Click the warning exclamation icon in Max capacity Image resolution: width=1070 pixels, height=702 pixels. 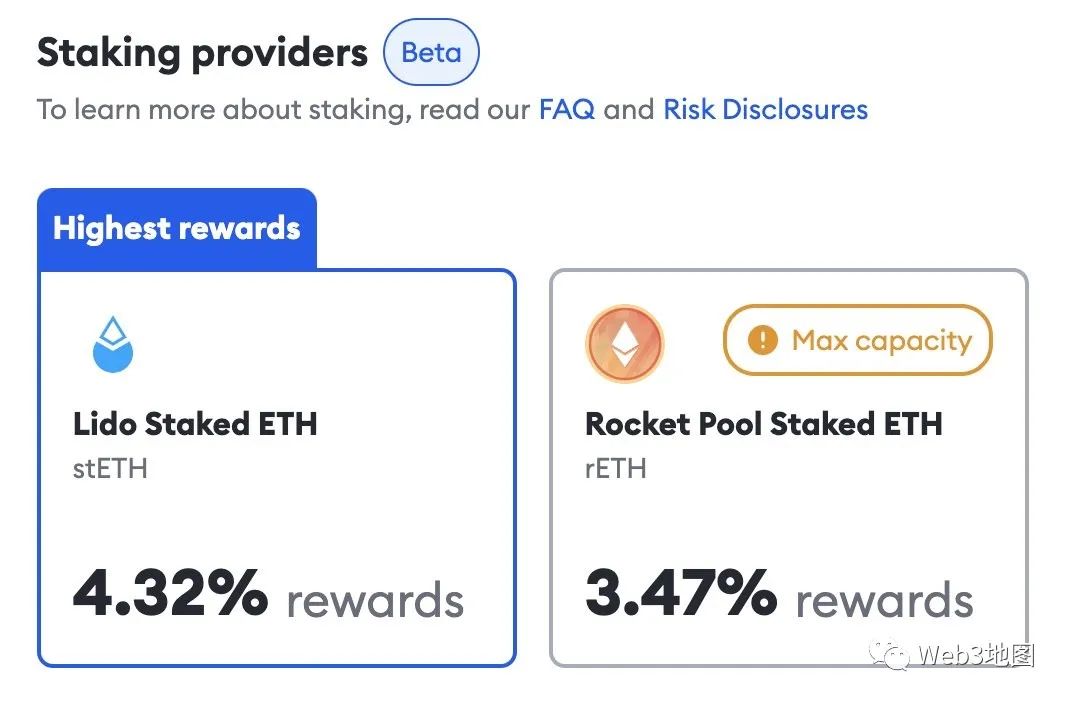762,341
